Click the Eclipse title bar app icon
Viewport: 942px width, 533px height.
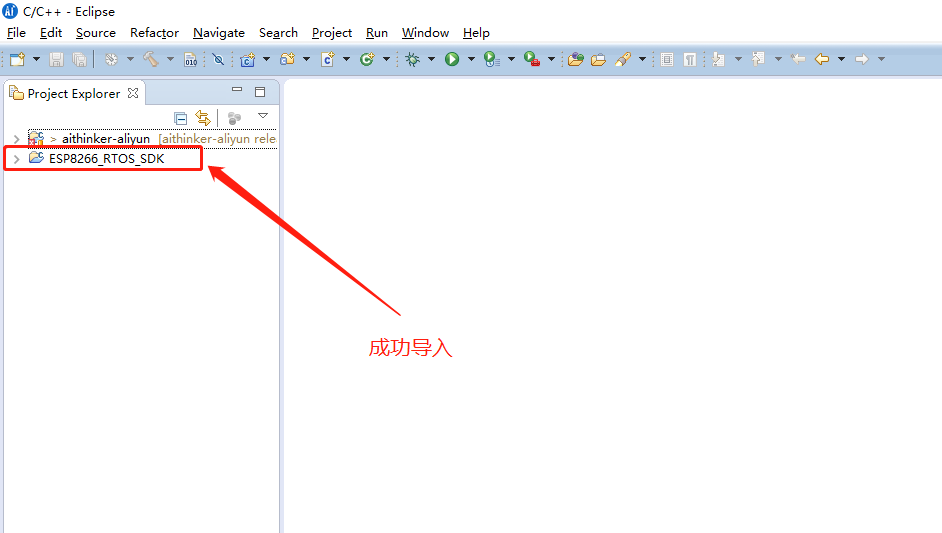(10, 11)
